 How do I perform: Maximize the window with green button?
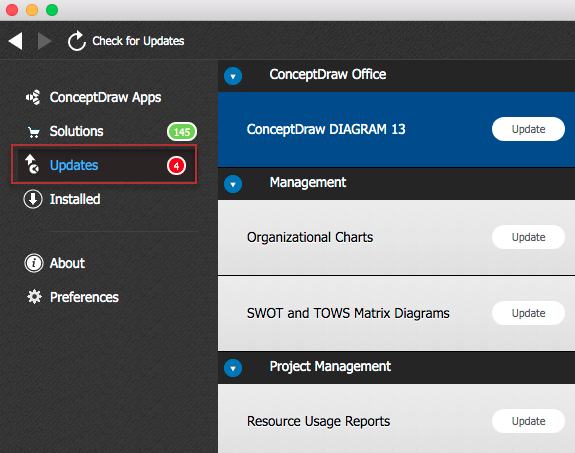[52, 10]
